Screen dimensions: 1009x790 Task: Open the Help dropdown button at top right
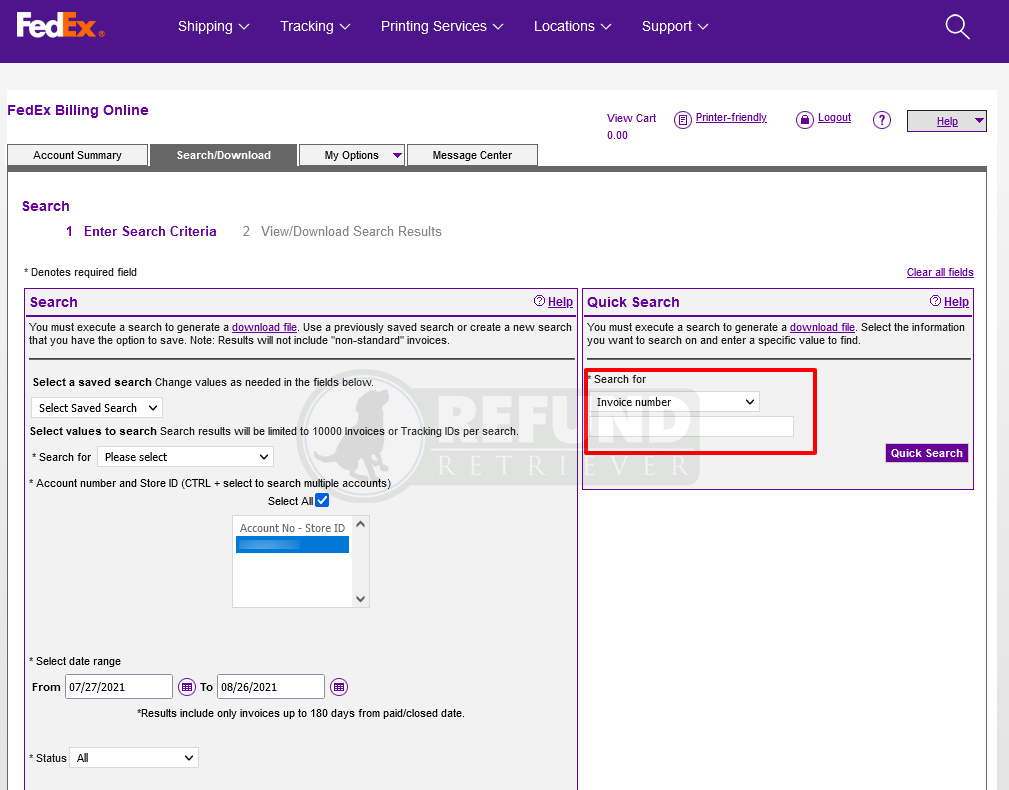[947, 121]
